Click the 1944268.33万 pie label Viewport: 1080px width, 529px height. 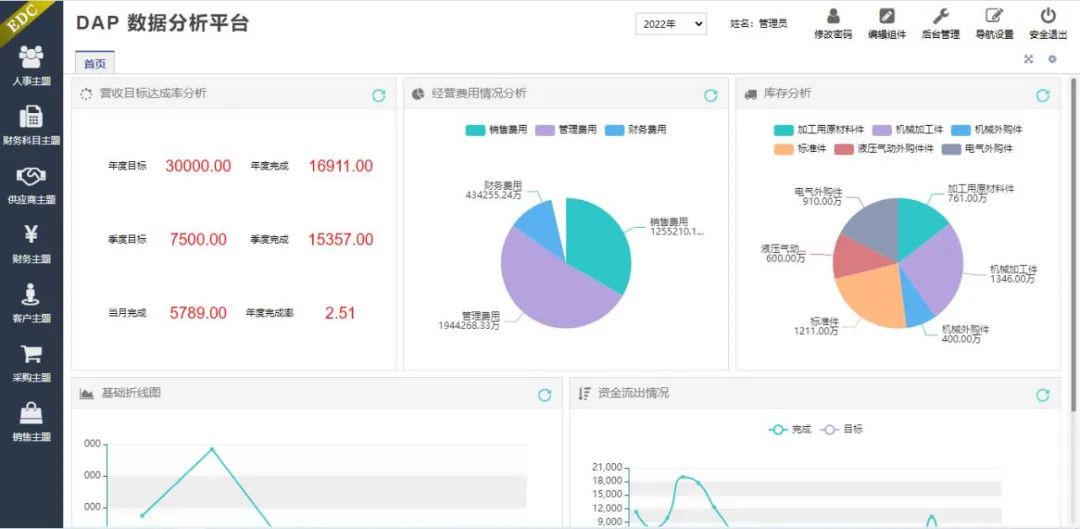(x=469, y=325)
